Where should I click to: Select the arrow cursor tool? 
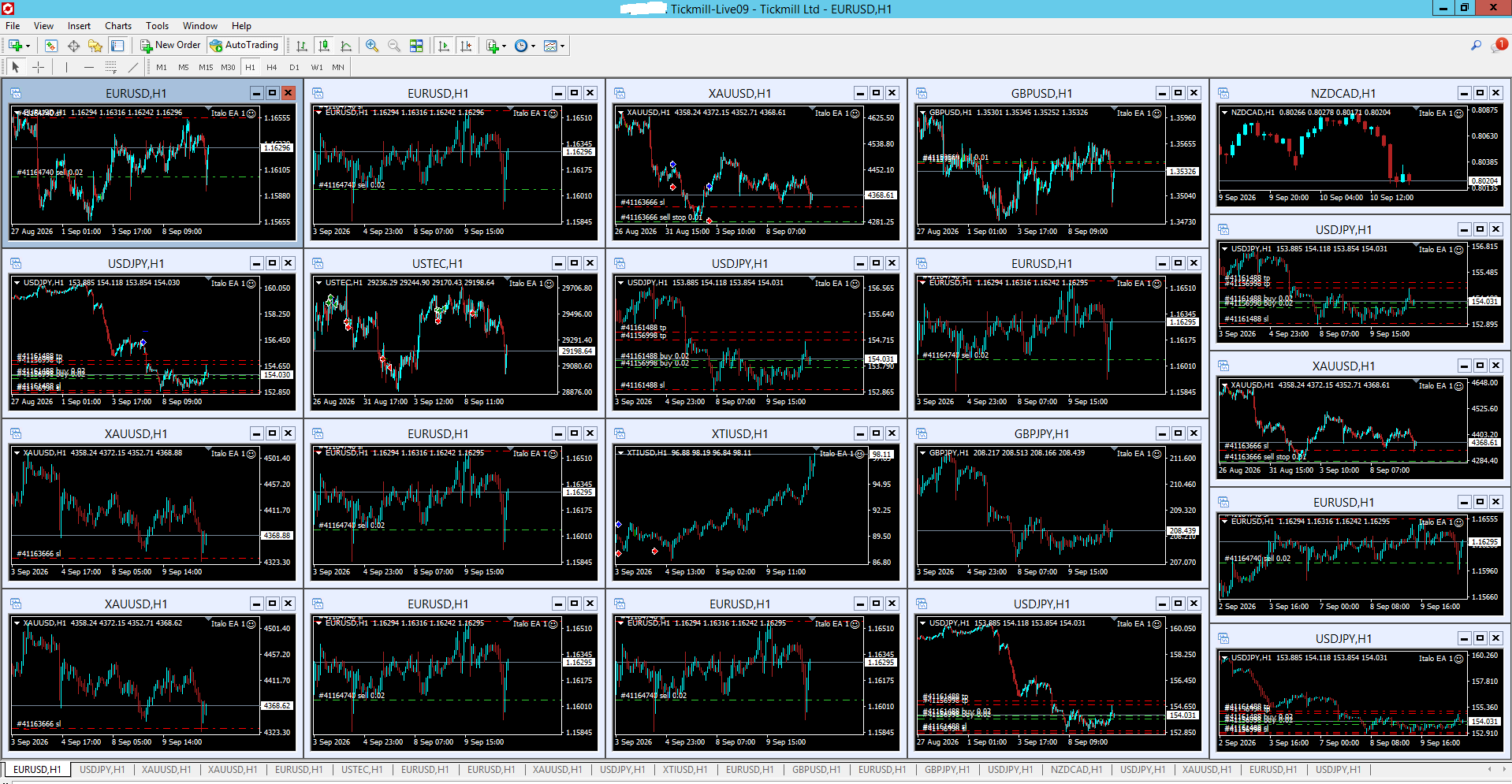(16, 67)
